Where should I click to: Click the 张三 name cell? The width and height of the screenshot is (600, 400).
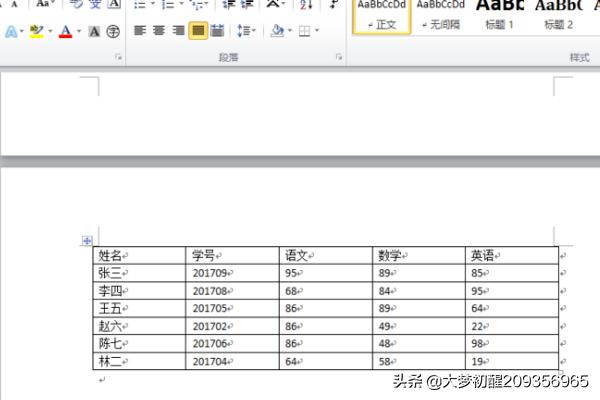(x=139, y=273)
